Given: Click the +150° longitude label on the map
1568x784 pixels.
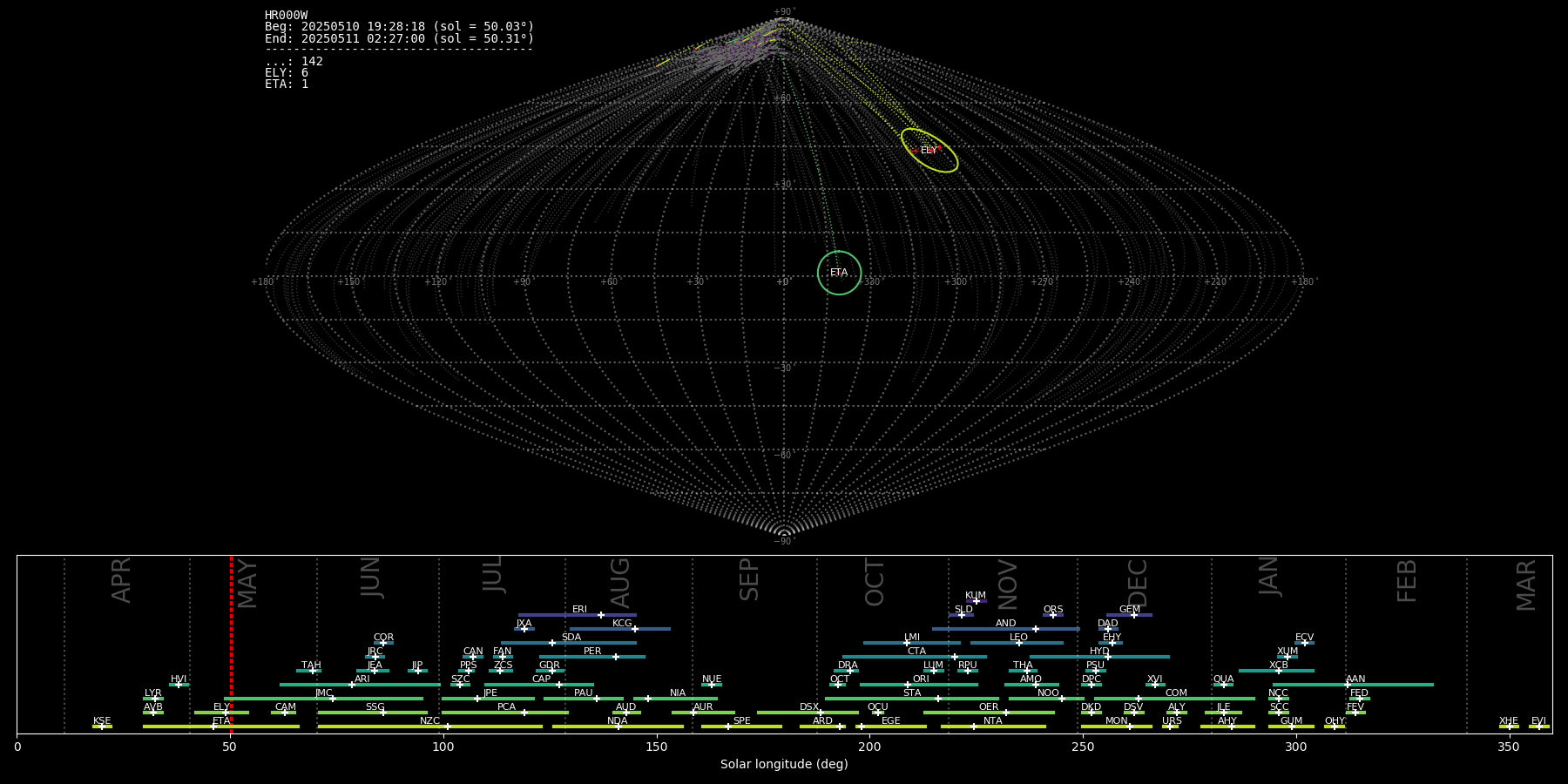Looking at the screenshot, I should pos(349,281).
